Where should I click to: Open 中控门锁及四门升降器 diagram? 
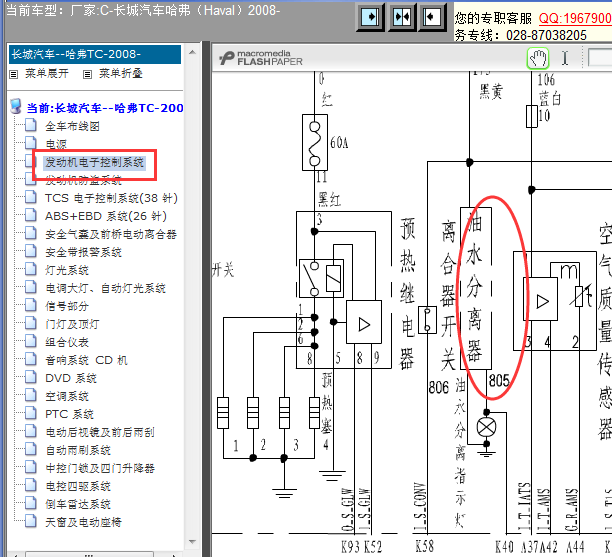click(100, 468)
